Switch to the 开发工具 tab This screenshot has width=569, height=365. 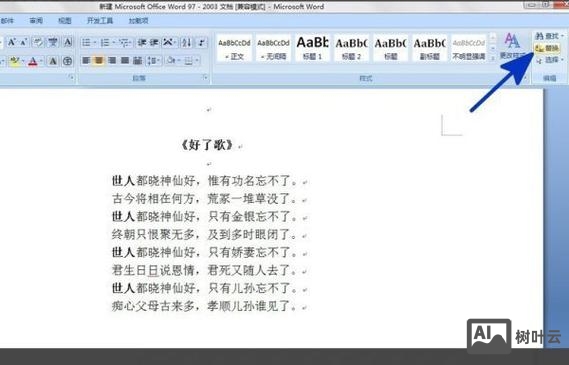tap(100, 21)
